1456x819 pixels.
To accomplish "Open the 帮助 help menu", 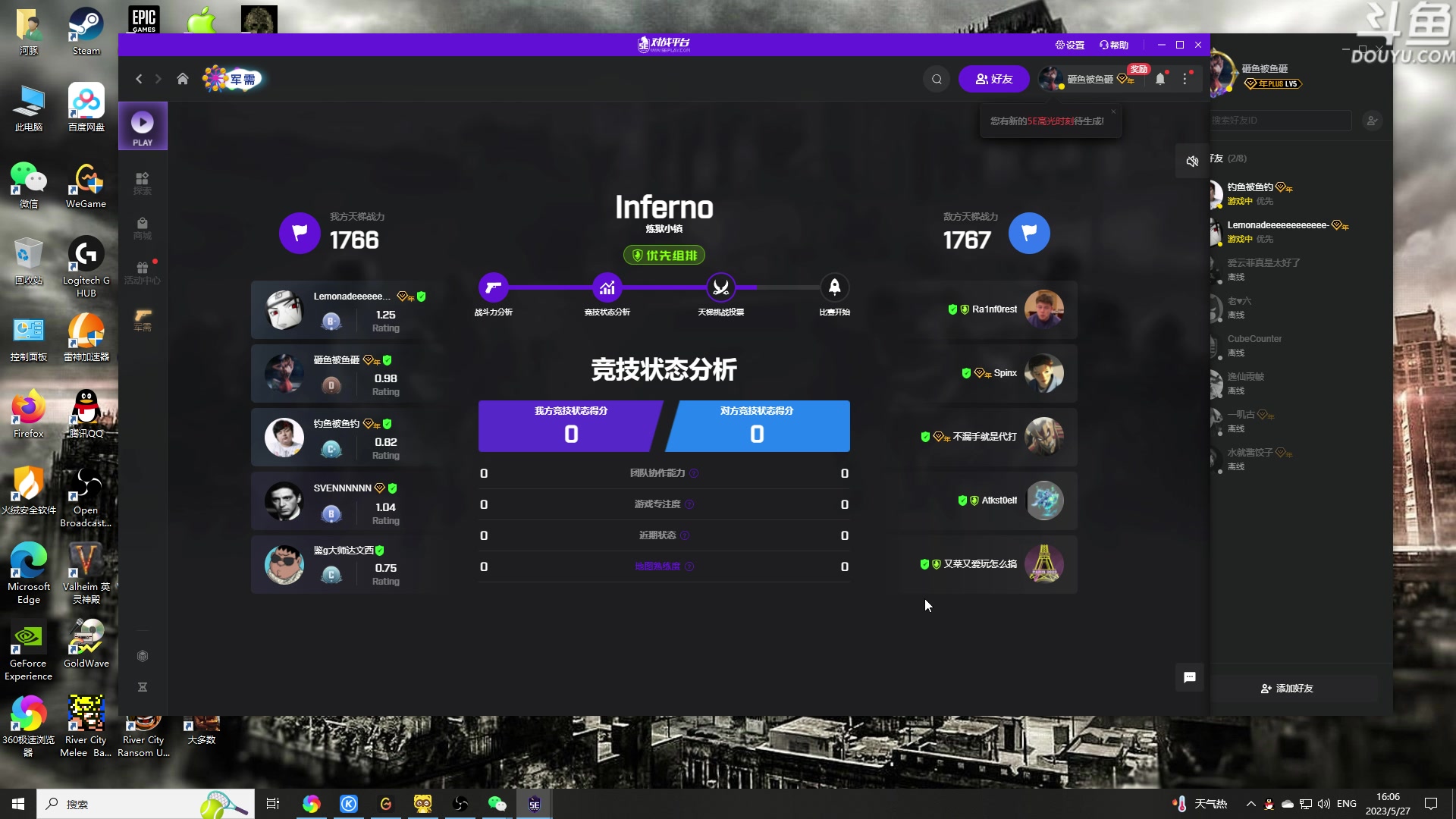I will coord(1114,45).
